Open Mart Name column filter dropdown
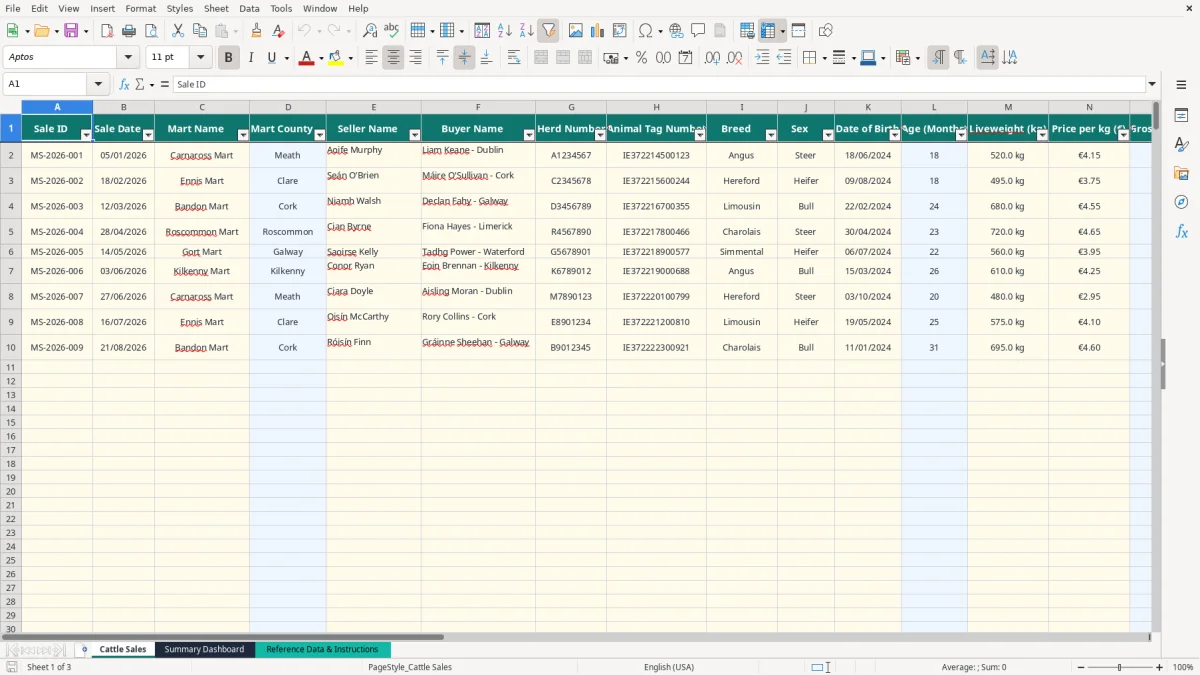This screenshot has width=1200, height=675. coord(243,135)
